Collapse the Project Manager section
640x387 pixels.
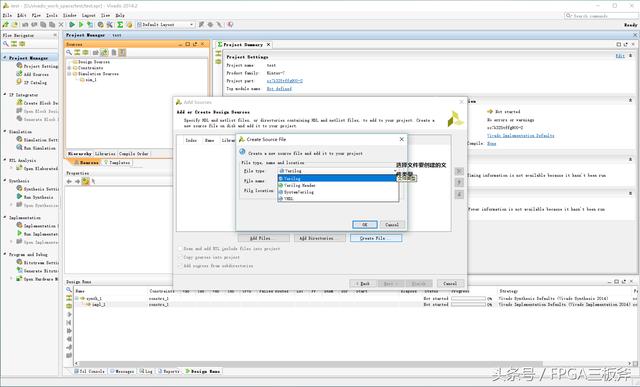pyautogui.click(x=5, y=58)
